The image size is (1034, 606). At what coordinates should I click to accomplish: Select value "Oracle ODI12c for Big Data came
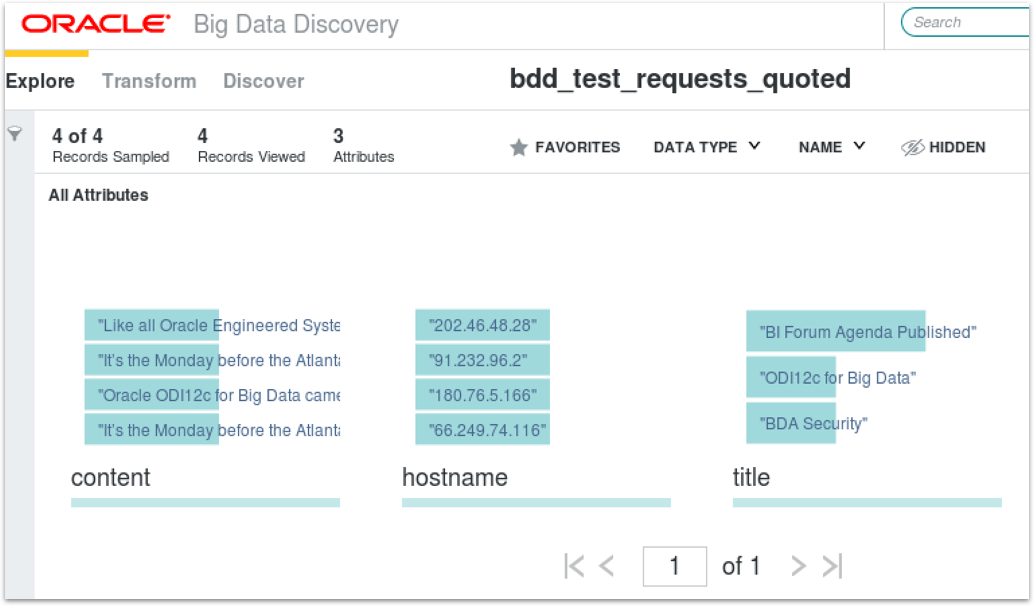212,395
